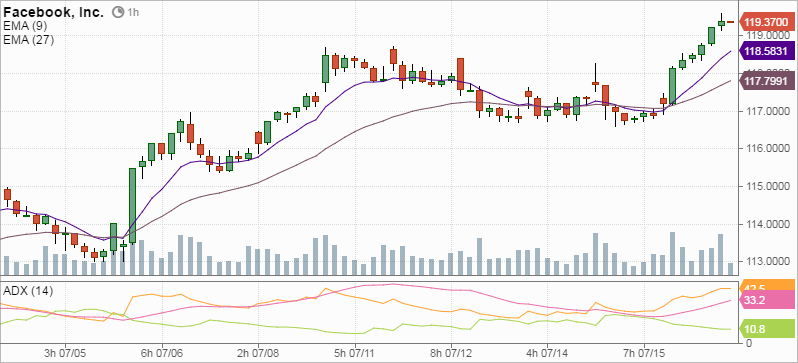Click the ADX (14) indicator label
The image size is (798, 363).
coord(28,291)
